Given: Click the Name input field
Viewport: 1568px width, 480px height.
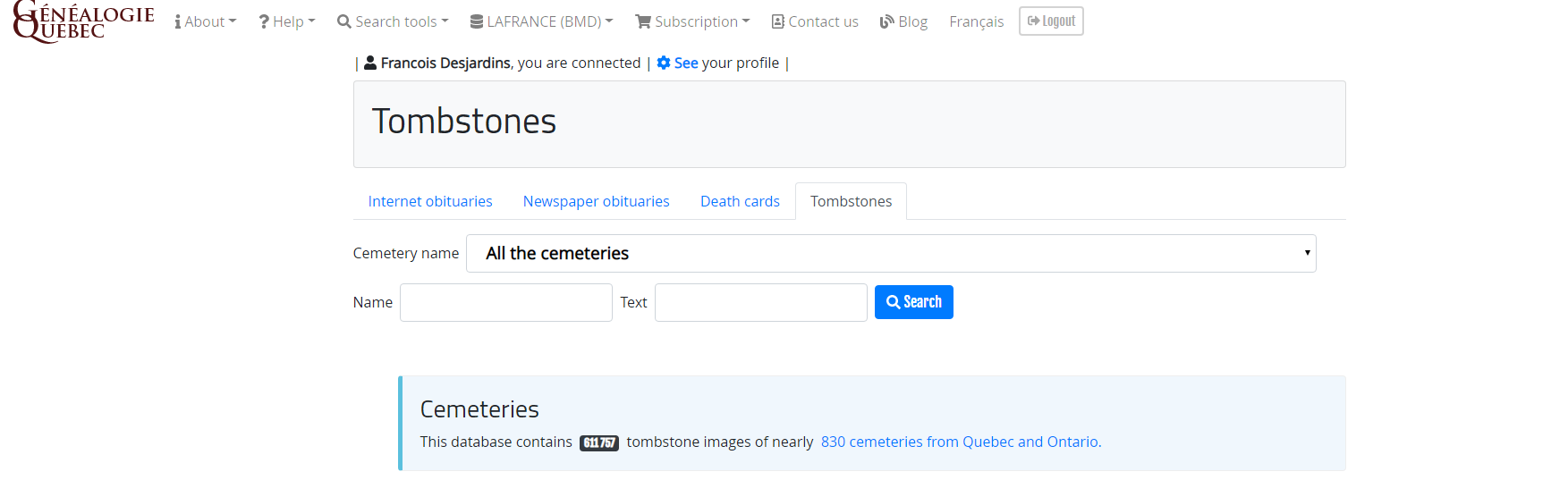Looking at the screenshot, I should [x=506, y=302].
